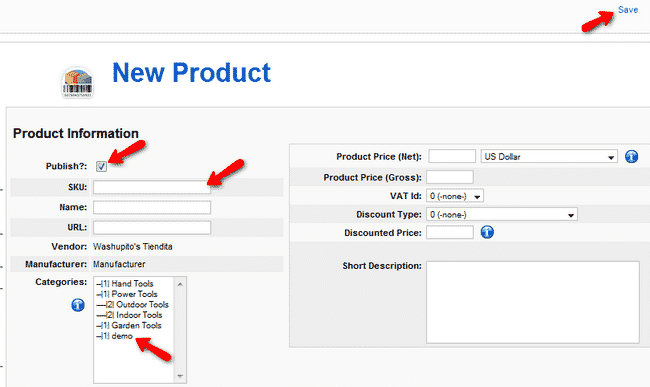Select Power Tools category

[x=127, y=294]
